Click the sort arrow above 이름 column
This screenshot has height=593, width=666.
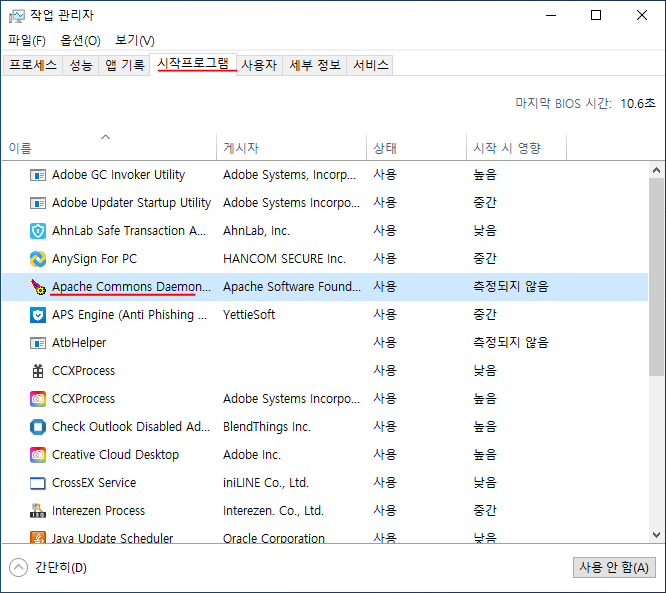pos(105,137)
